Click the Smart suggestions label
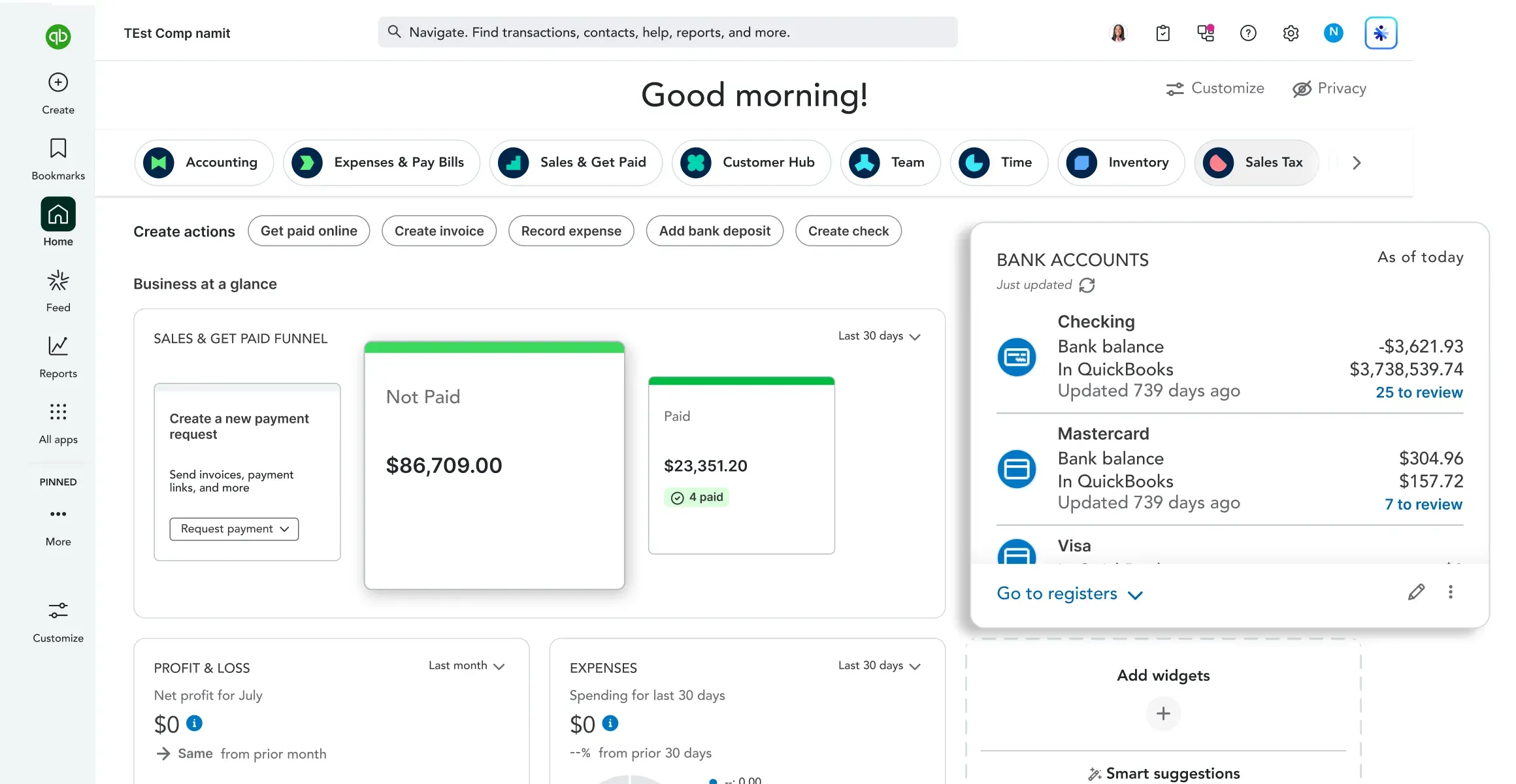Viewport: 1516px width, 784px height. coord(1173,774)
